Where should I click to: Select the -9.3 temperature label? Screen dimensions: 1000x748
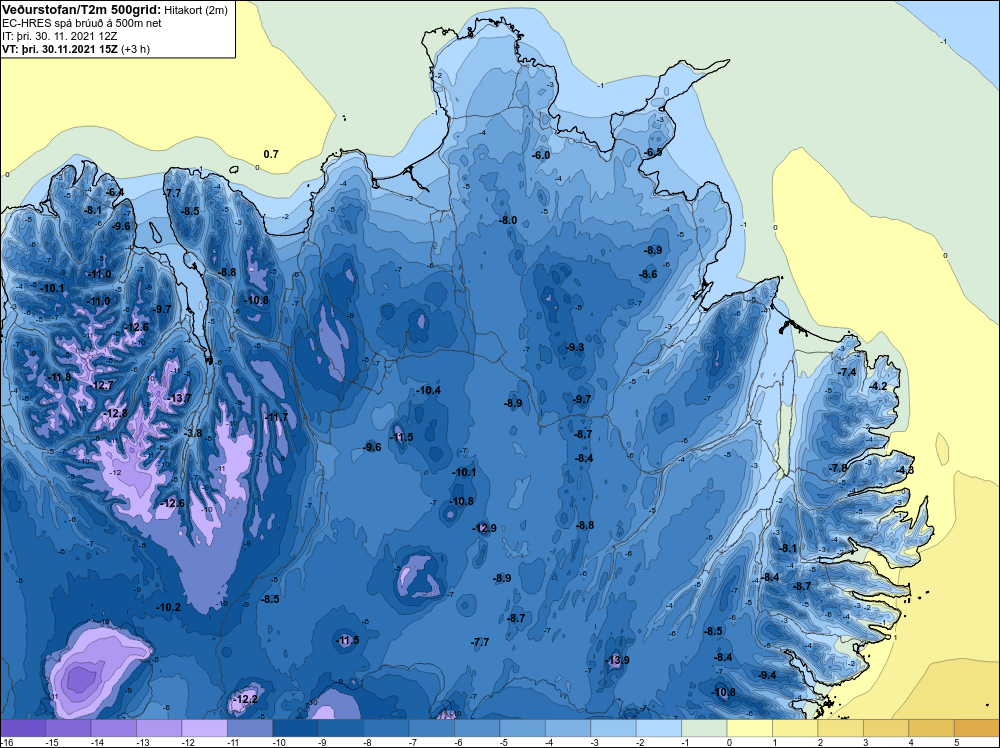pyautogui.click(x=575, y=348)
